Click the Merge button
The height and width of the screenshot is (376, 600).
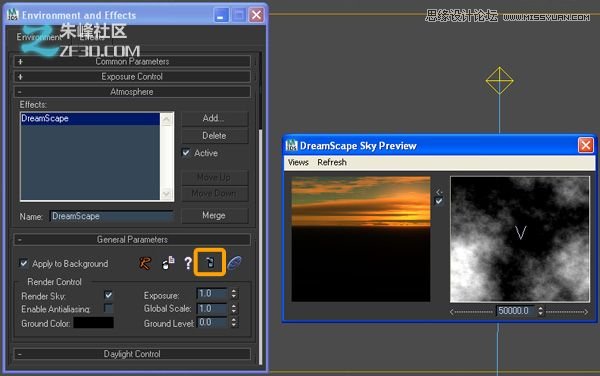[x=214, y=215]
